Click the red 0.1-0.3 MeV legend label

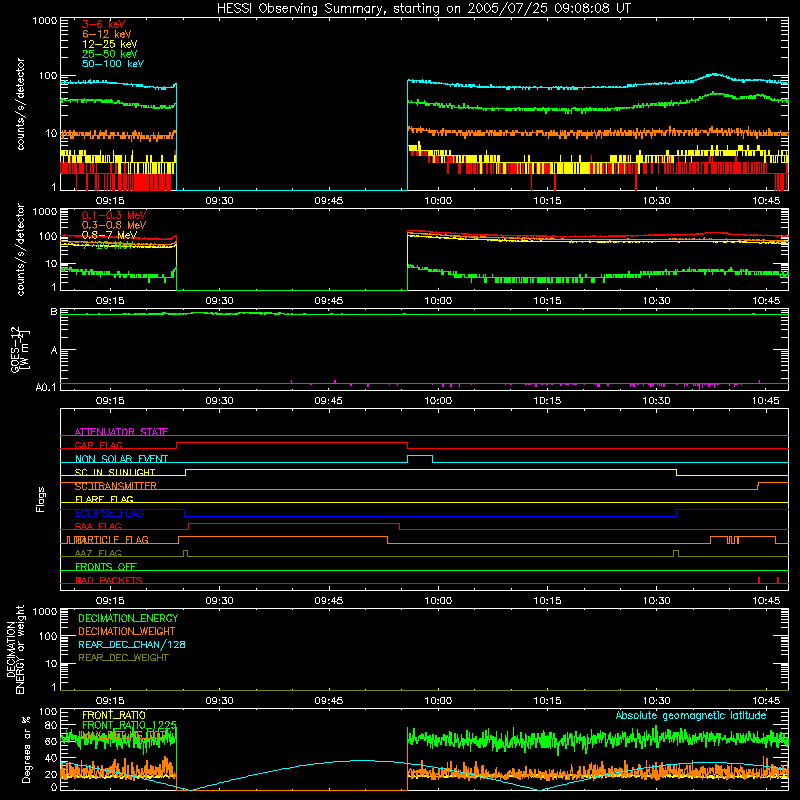click(x=114, y=215)
